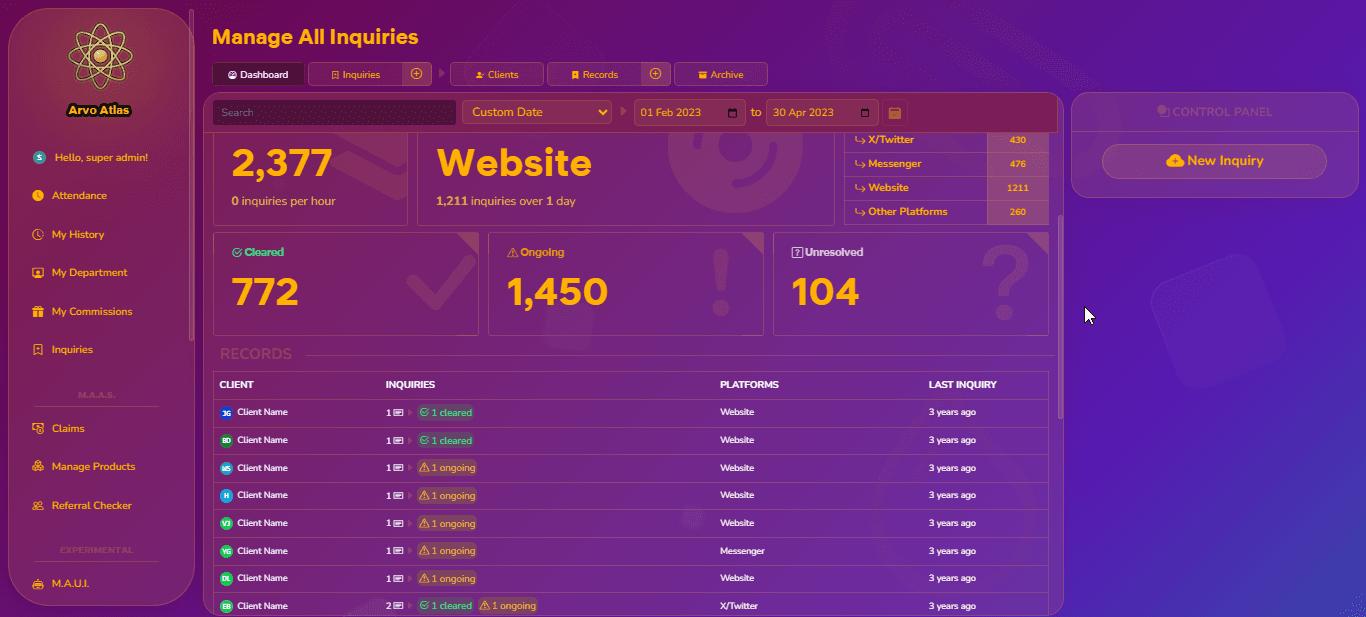Click the EB client avatar
This screenshot has width=1366, height=617.
point(226,606)
